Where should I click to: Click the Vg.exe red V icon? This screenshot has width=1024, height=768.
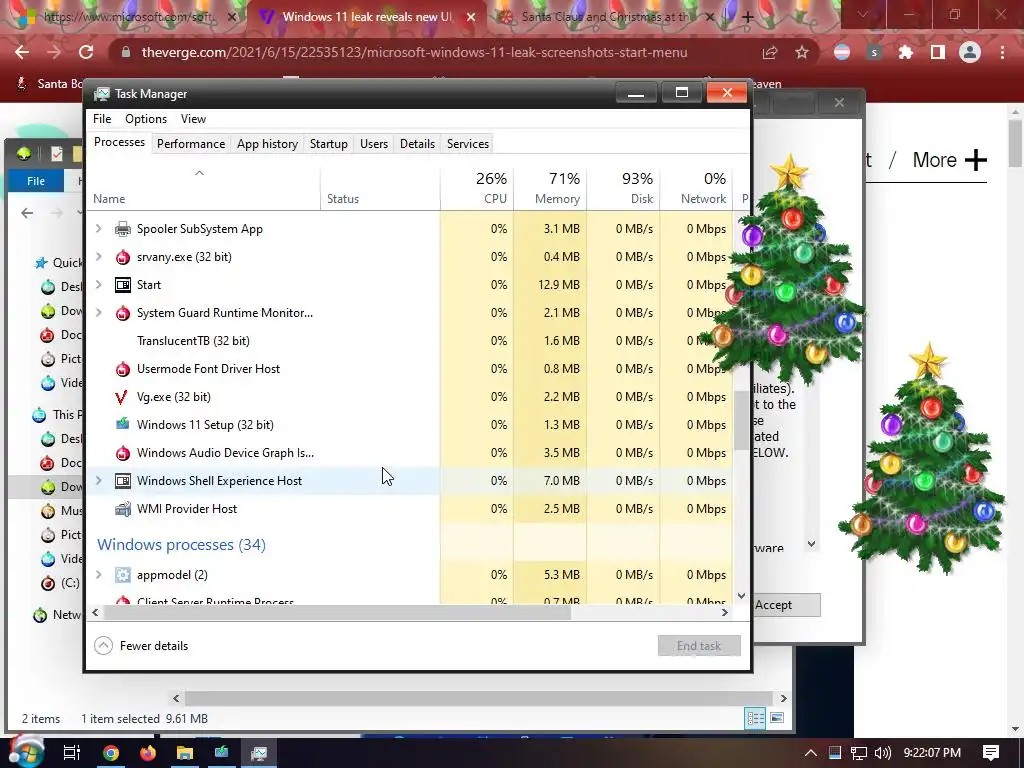(x=121, y=397)
